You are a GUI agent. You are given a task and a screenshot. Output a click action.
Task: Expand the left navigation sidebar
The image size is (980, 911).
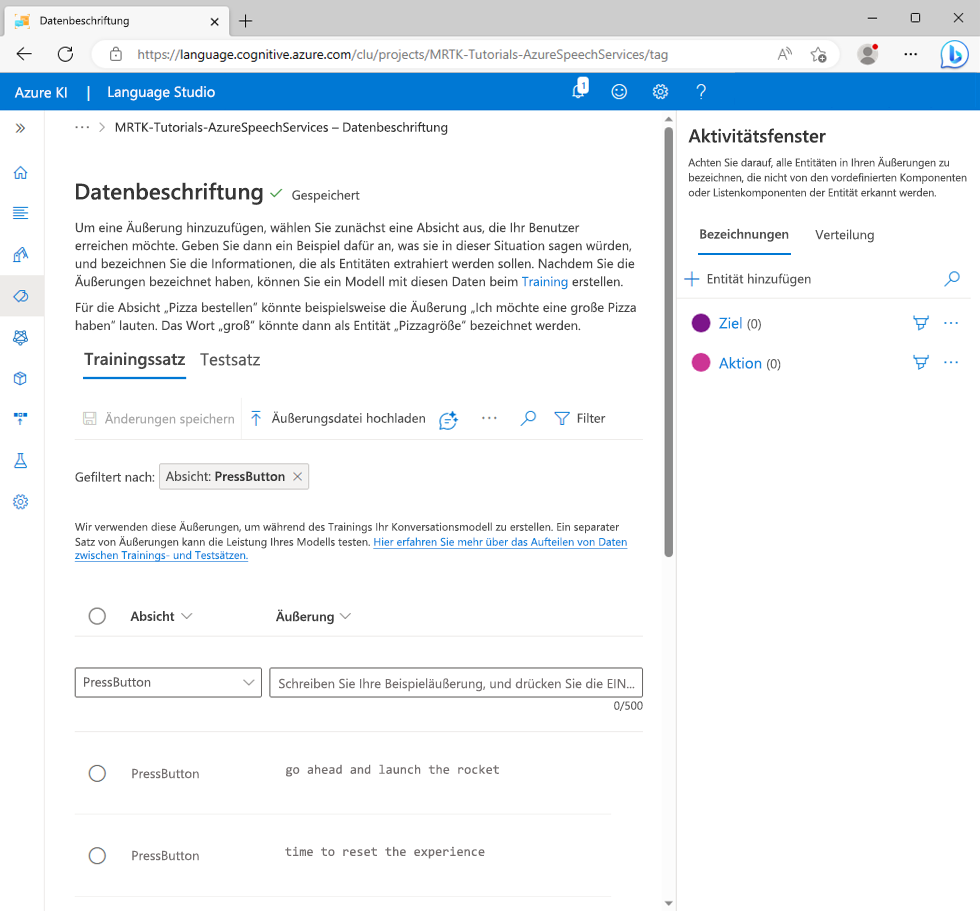click(x=20, y=128)
